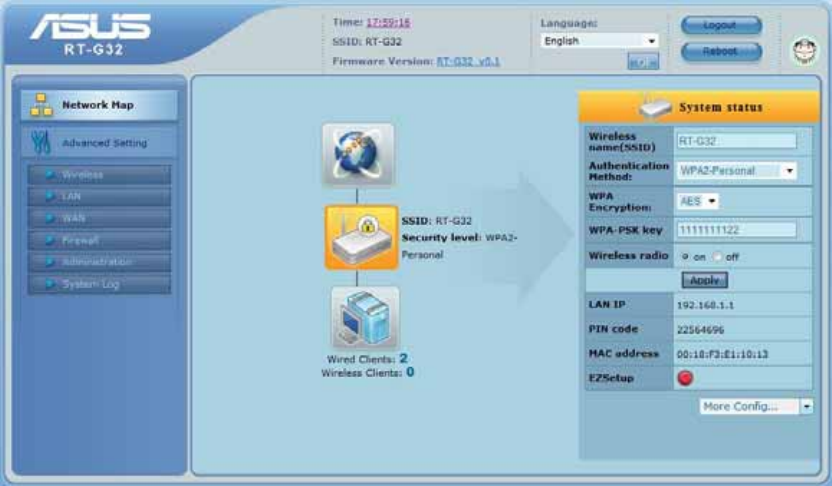Click the helper avatar face icon
Screen dimensions: 832x486
pyautogui.click(x=804, y=51)
